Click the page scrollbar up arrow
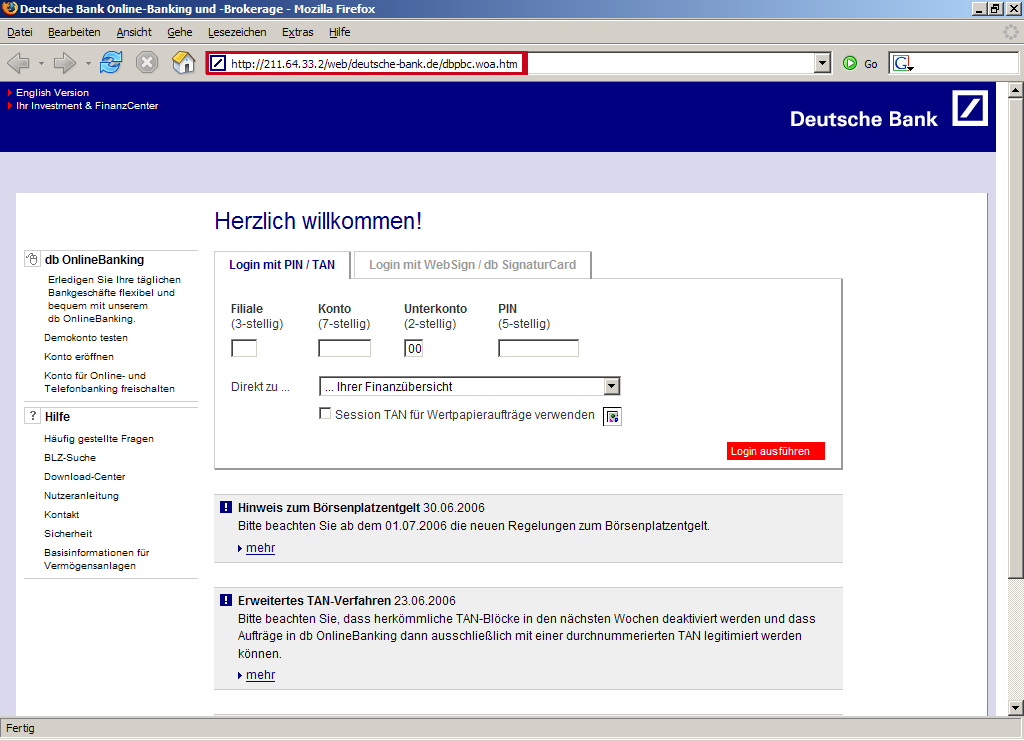The image size is (1024, 741). [1015, 90]
